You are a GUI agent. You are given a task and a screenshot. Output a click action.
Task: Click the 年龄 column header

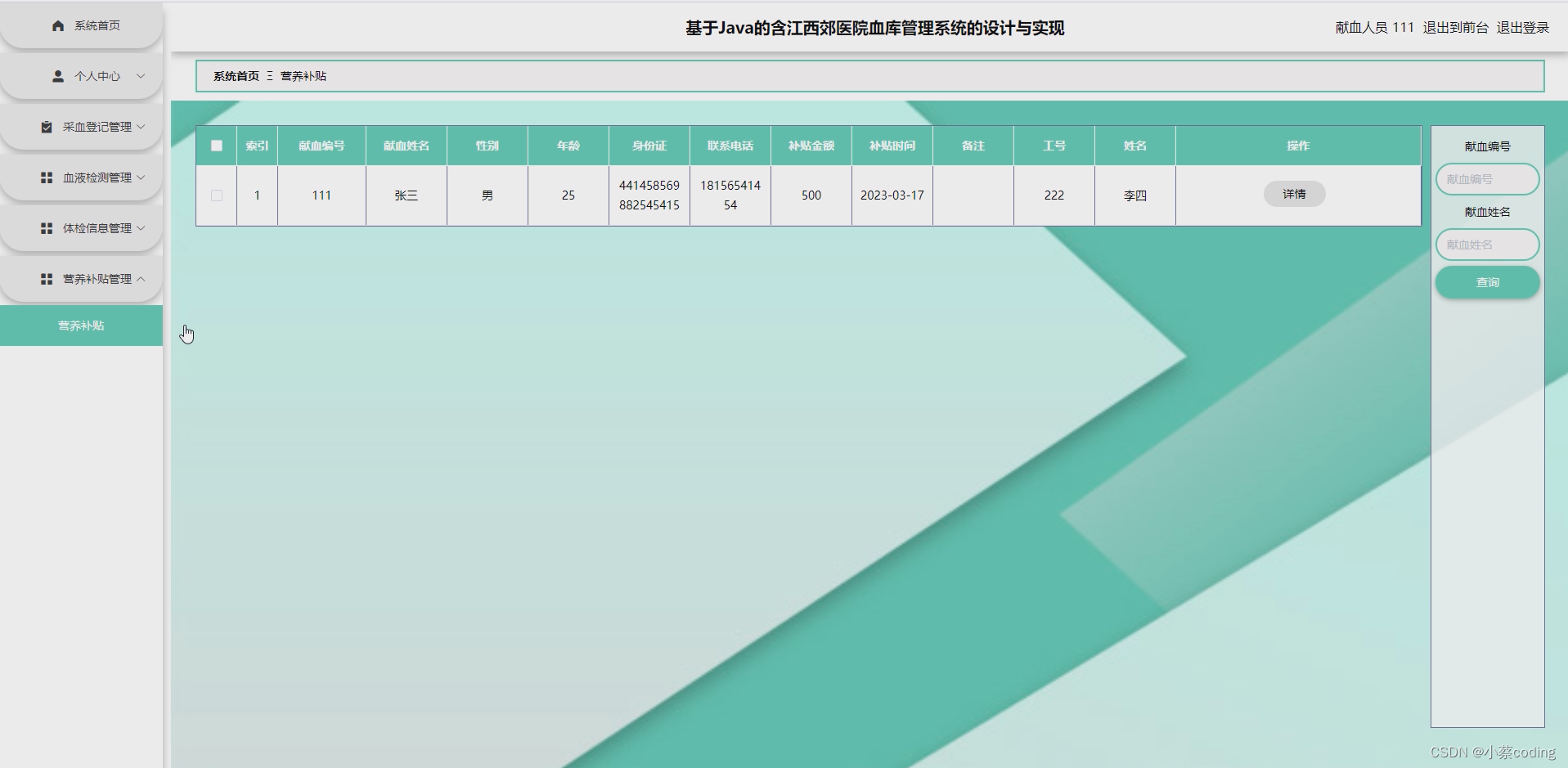pos(568,146)
